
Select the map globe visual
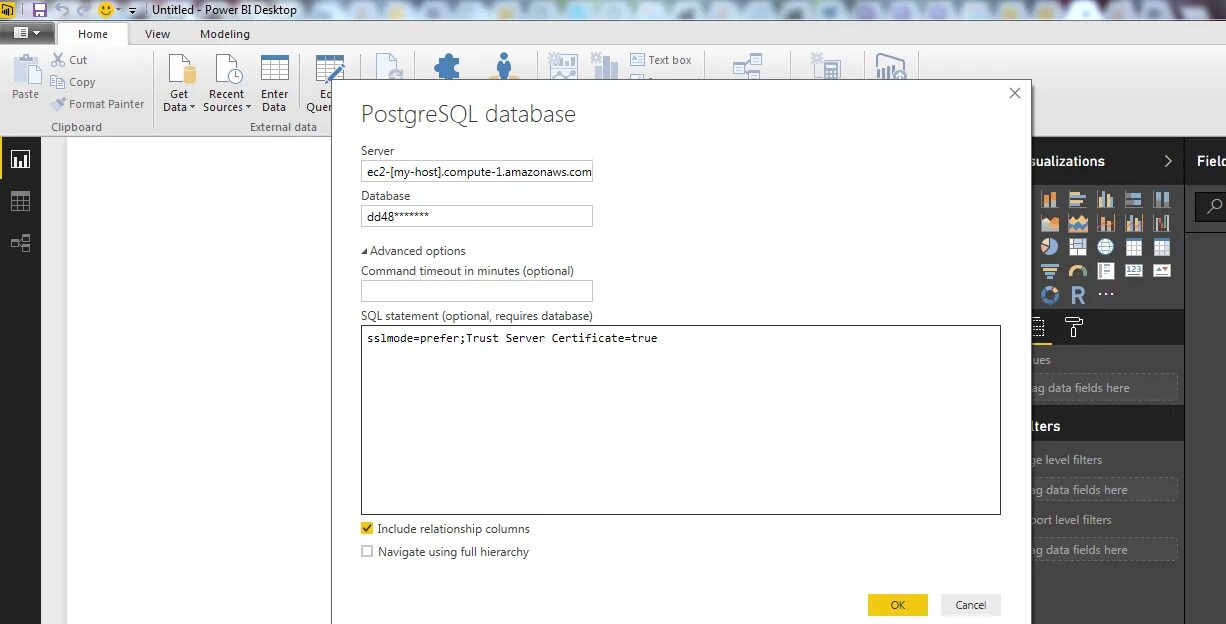click(x=1106, y=247)
